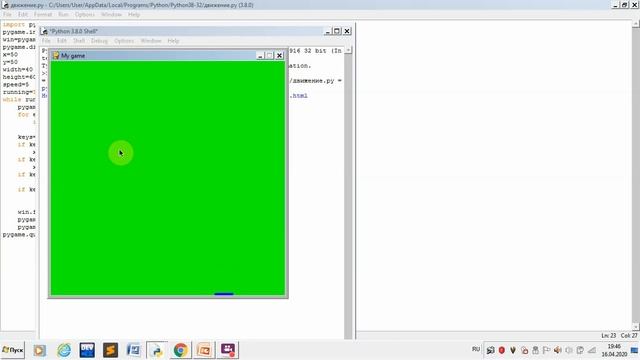The height and width of the screenshot is (360, 640).
Task: Click the clock showing 19:46
Action: [x=614, y=346]
